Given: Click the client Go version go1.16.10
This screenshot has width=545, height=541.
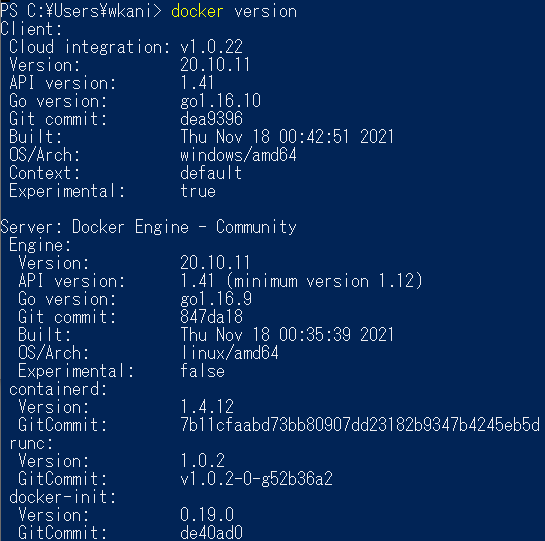Looking at the screenshot, I should [x=220, y=101].
